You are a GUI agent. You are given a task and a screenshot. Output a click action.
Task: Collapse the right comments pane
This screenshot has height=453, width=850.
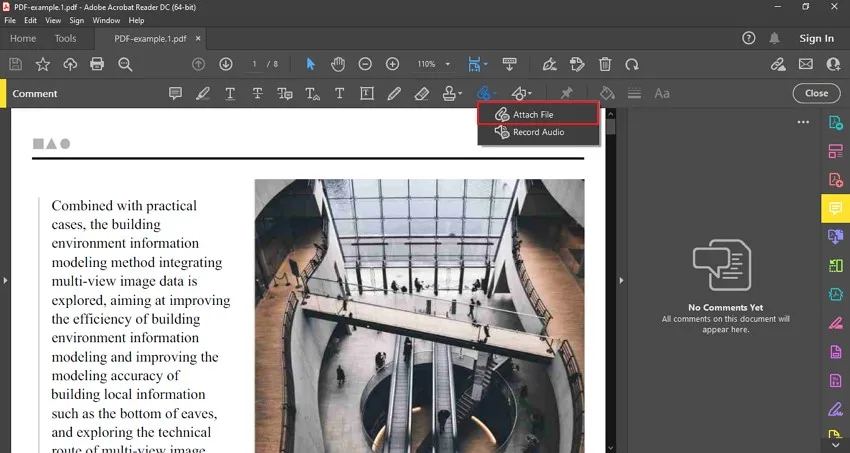point(619,280)
